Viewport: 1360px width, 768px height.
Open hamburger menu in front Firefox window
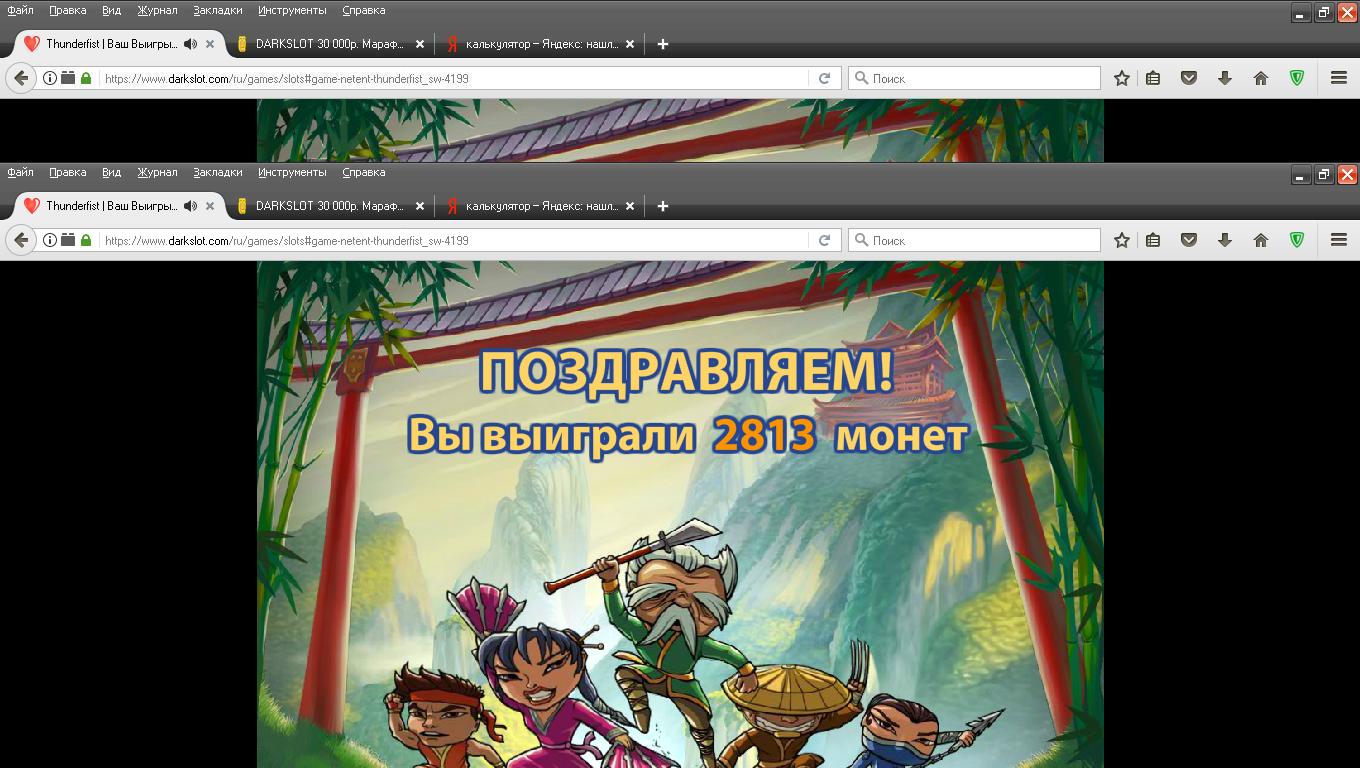[x=1338, y=240]
